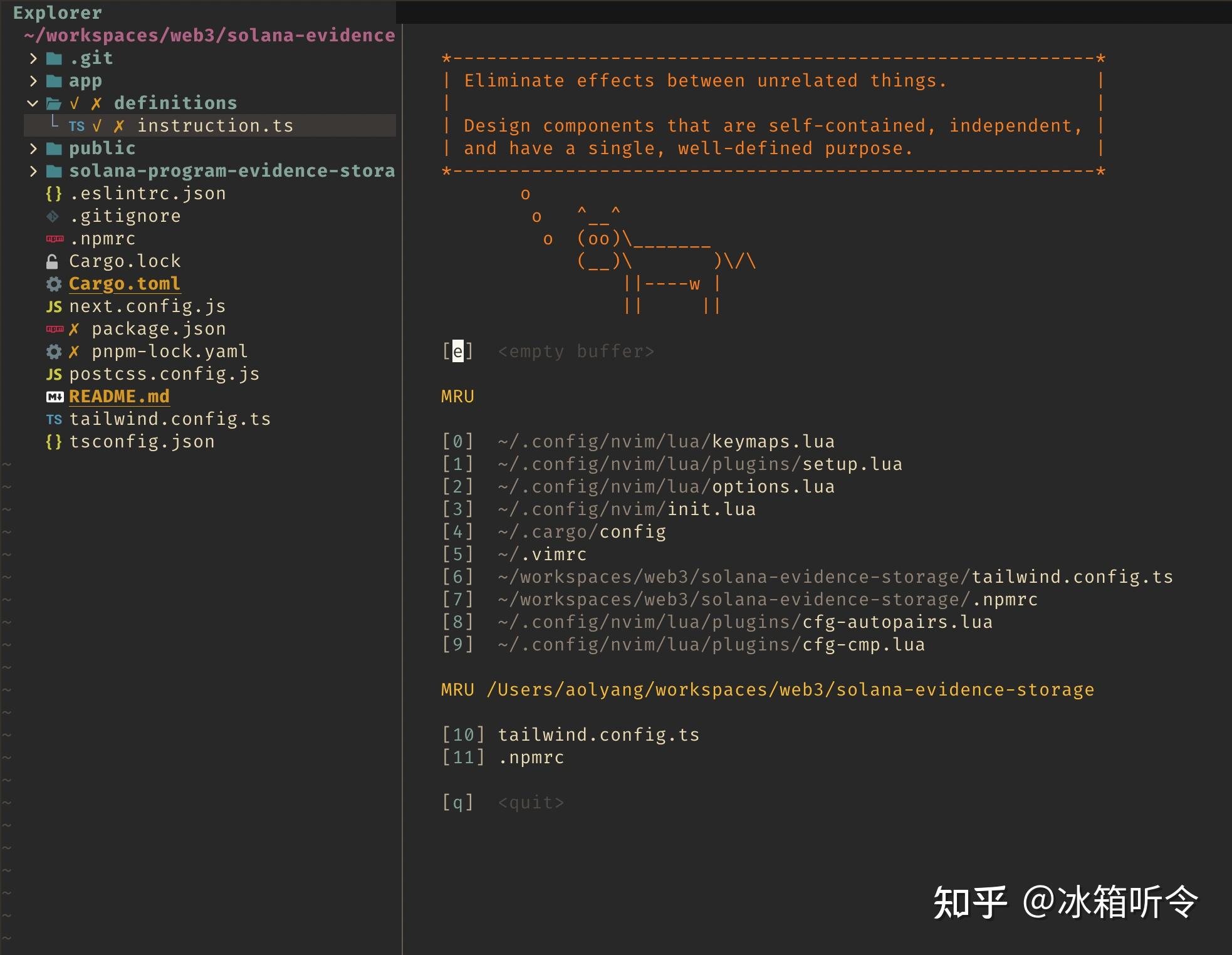
Task: Click the JS icon beside next.config.js
Action: (53, 306)
